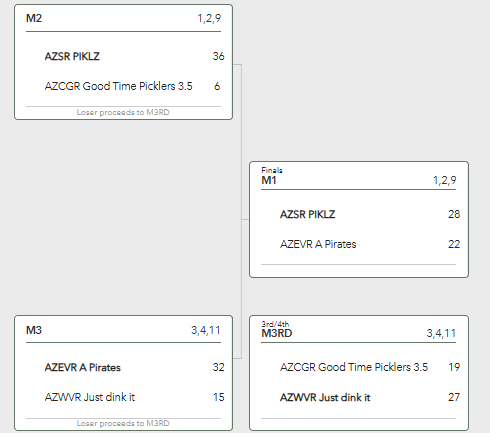Select AZWVR Just dink it in M3
This screenshot has width=490, height=433.
click(90, 397)
